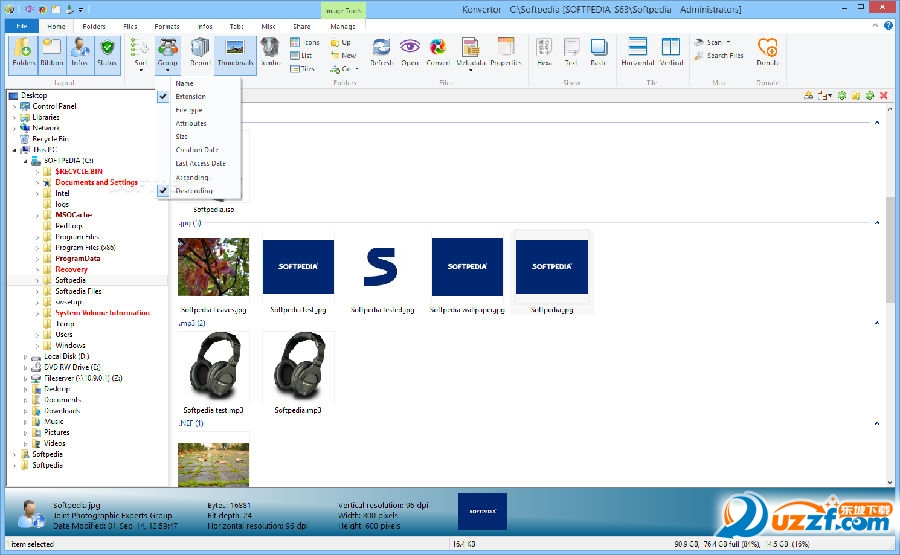
Task: Toggle the Folders pane layout button
Action: pyautogui.click(x=24, y=55)
